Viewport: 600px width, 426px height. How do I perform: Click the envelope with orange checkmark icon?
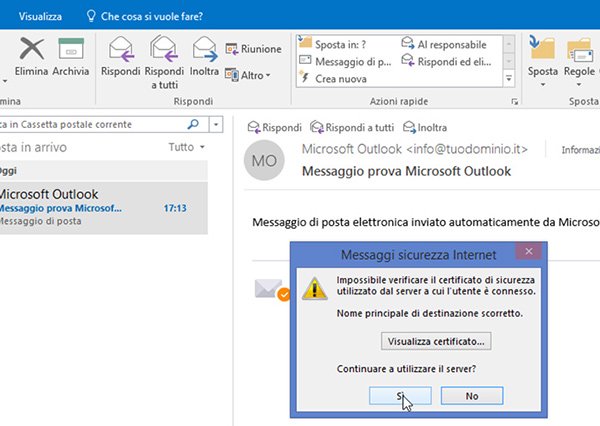click(x=272, y=290)
